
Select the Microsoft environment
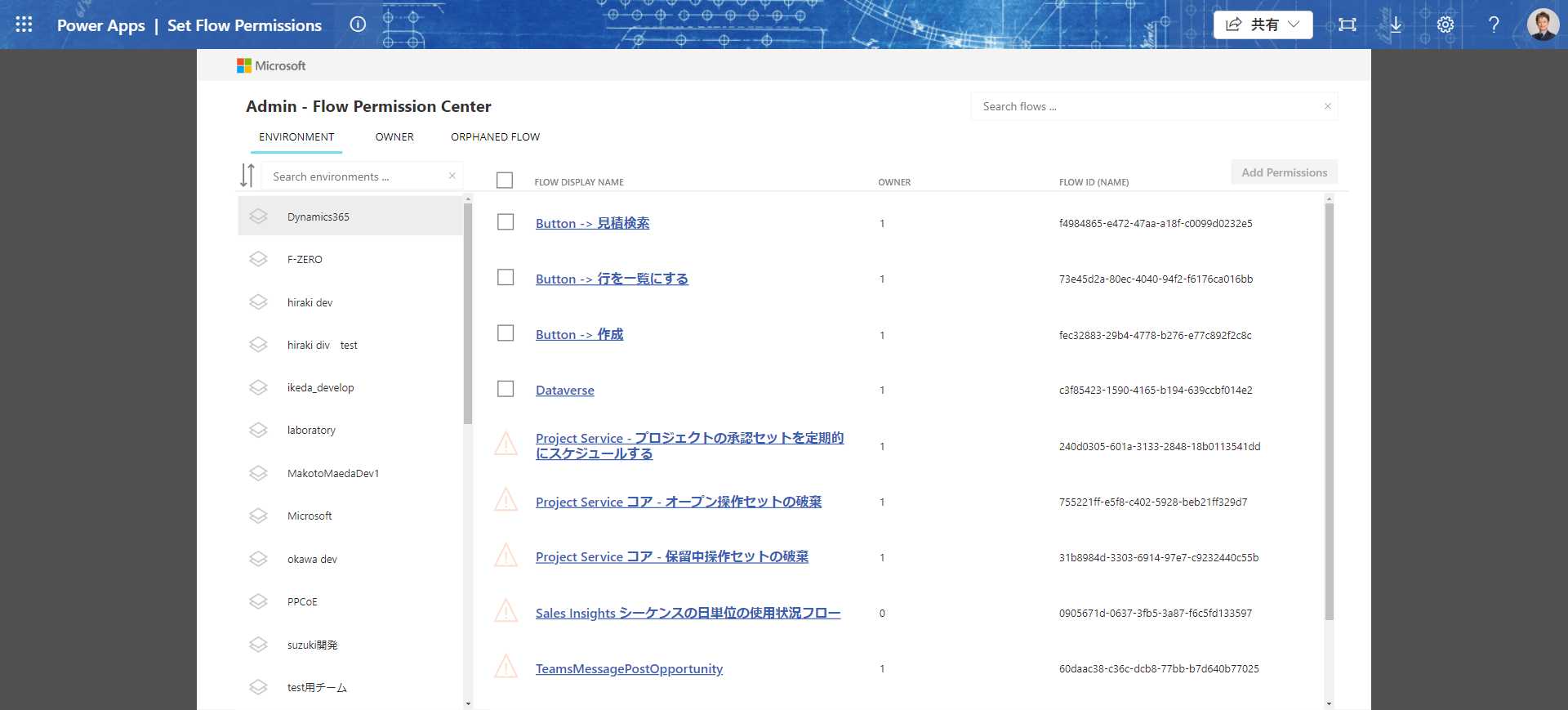coord(350,516)
